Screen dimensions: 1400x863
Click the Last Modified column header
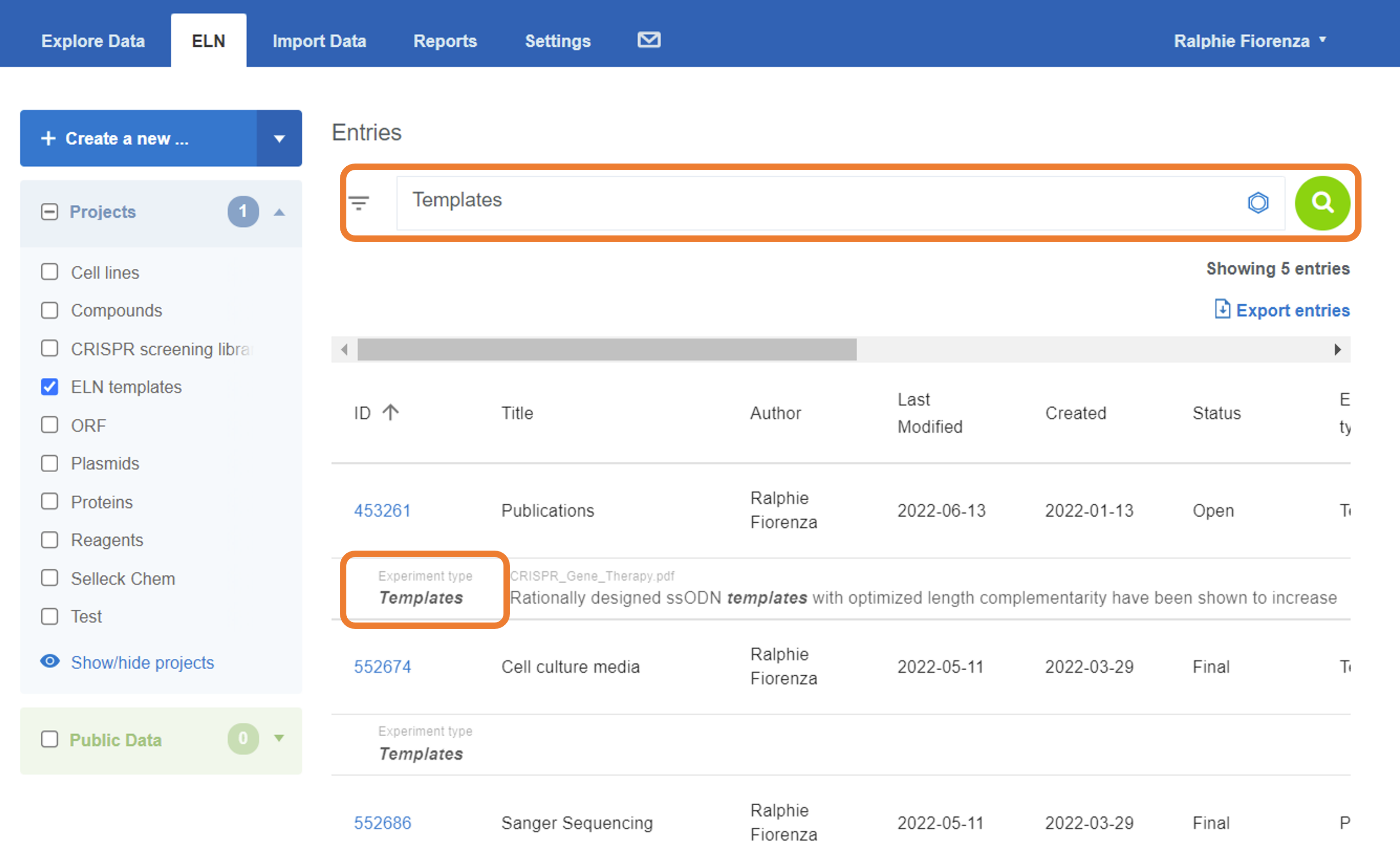click(930, 413)
